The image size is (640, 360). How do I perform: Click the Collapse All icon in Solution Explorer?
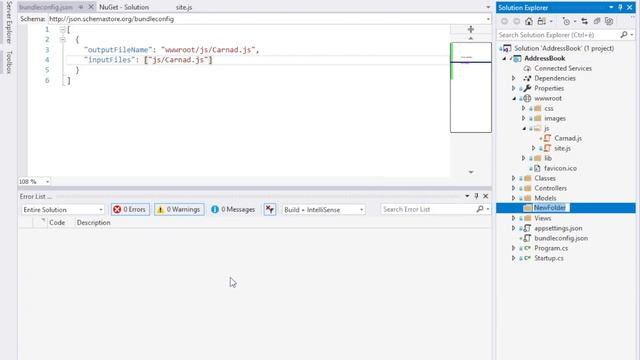click(597, 21)
